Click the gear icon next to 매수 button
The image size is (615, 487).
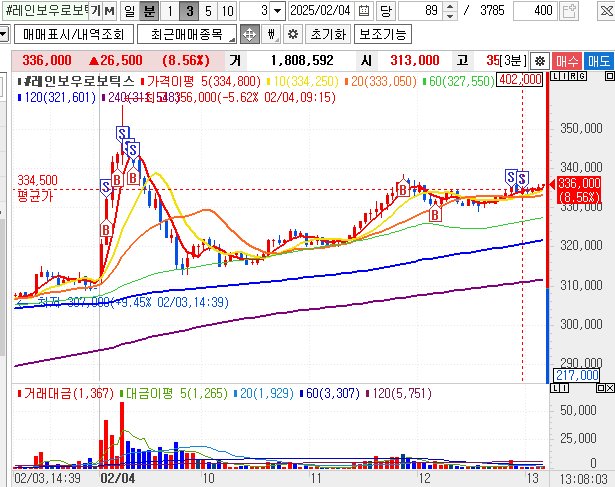pos(540,61)
